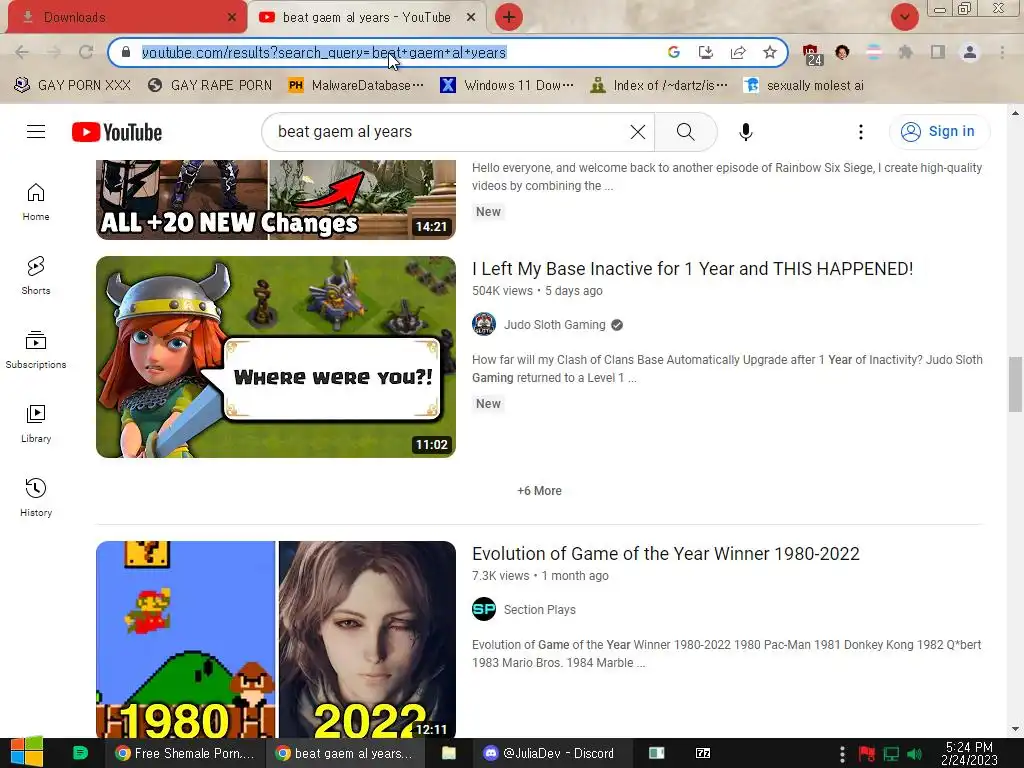Click the install app icon in address bar

tap(706, 52)
